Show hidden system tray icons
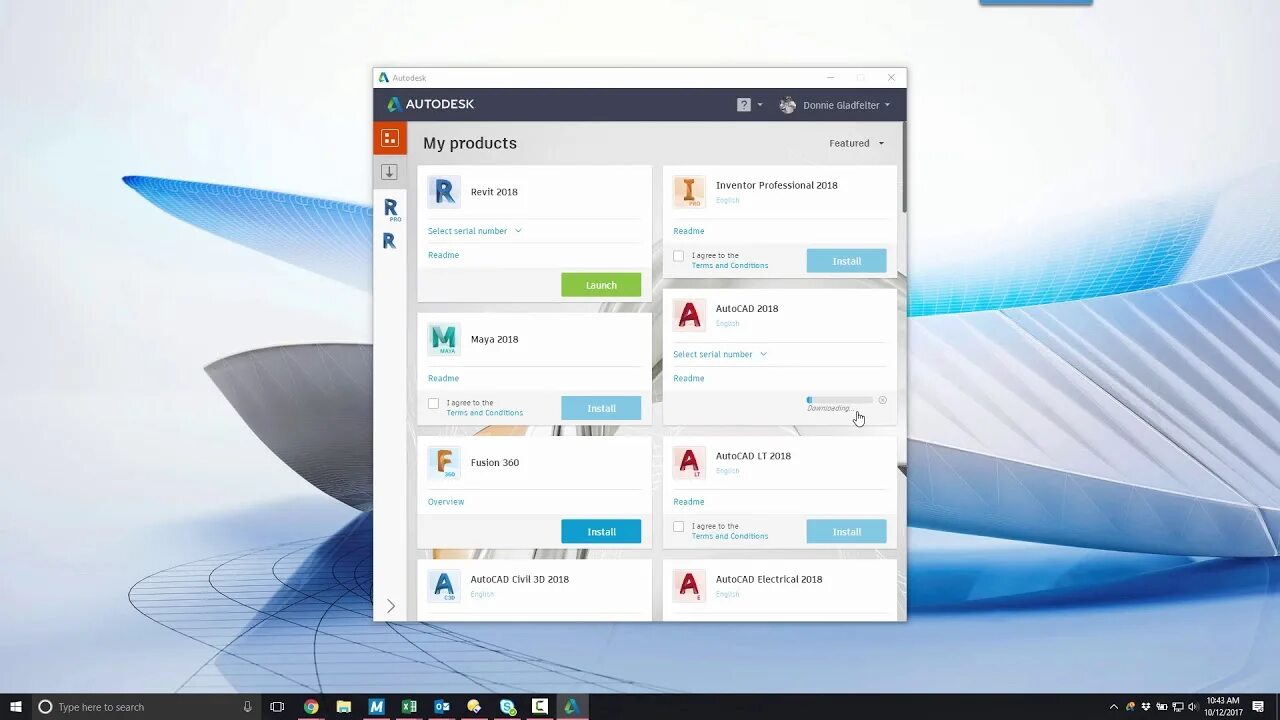This screenshot has width=1280, height=720. [1113, 707]
